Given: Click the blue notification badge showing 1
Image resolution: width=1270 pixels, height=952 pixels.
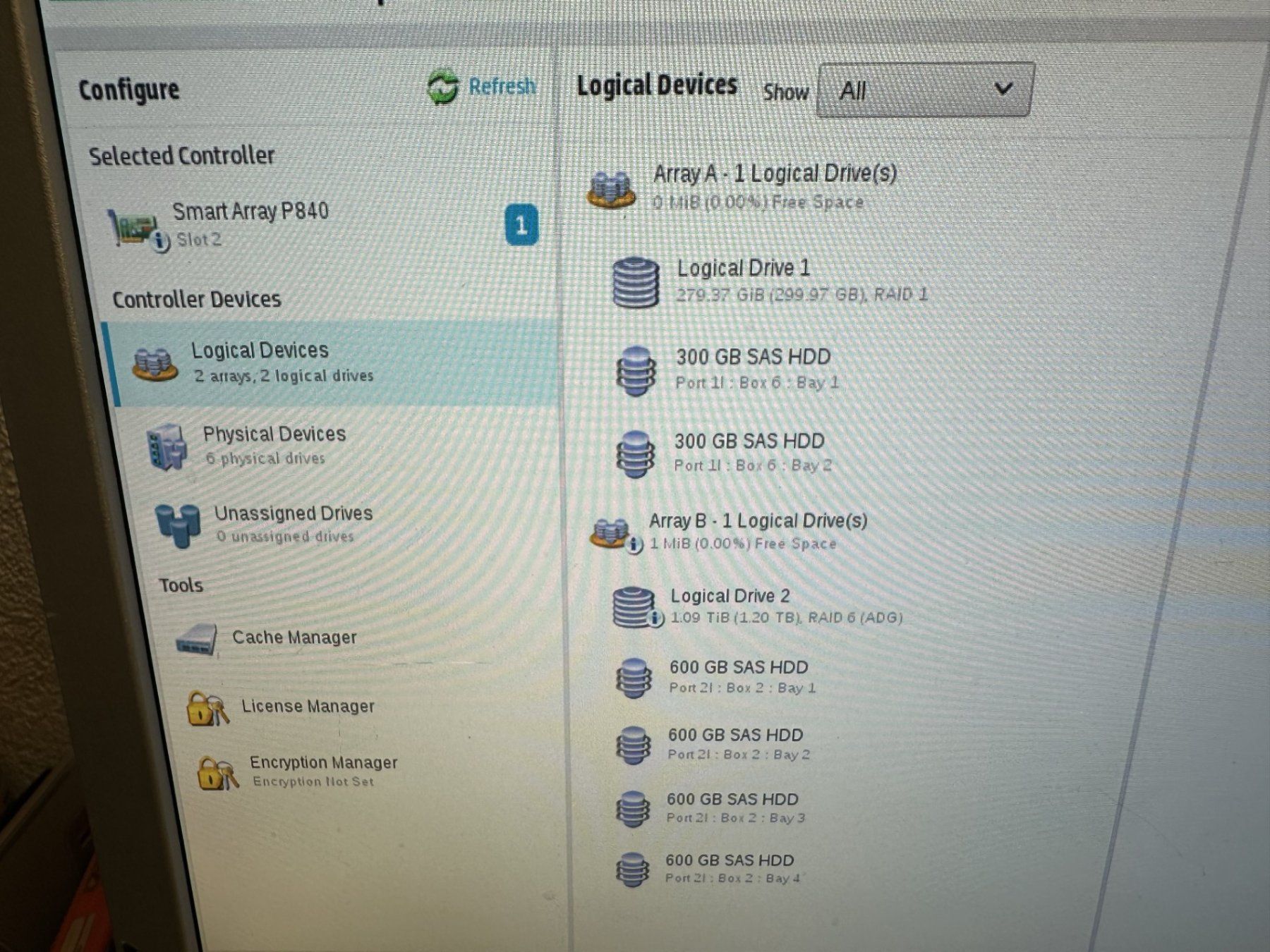Looking at the screenshot, I should click(x=521, y=225).
